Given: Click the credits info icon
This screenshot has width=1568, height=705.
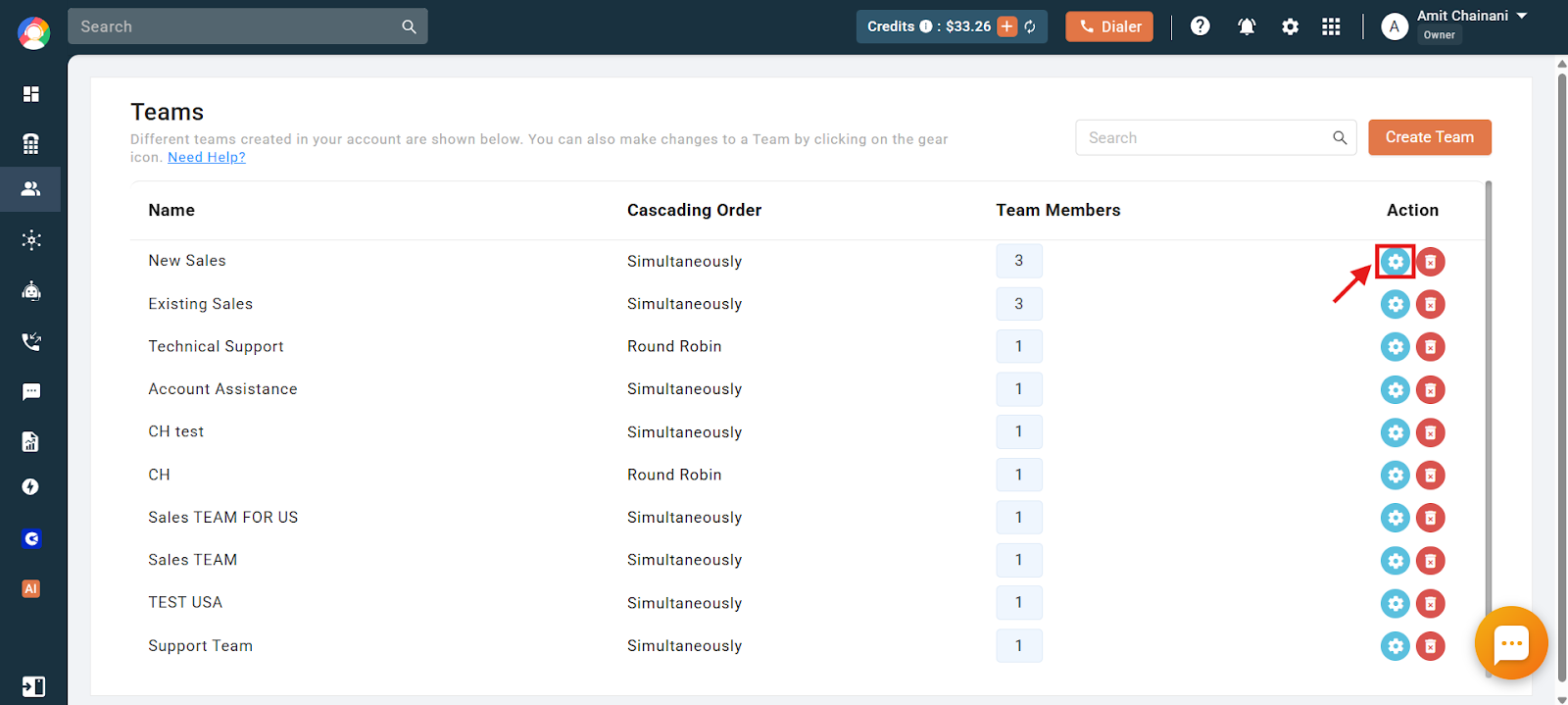Looking at the screenshot, I should 926,26.
